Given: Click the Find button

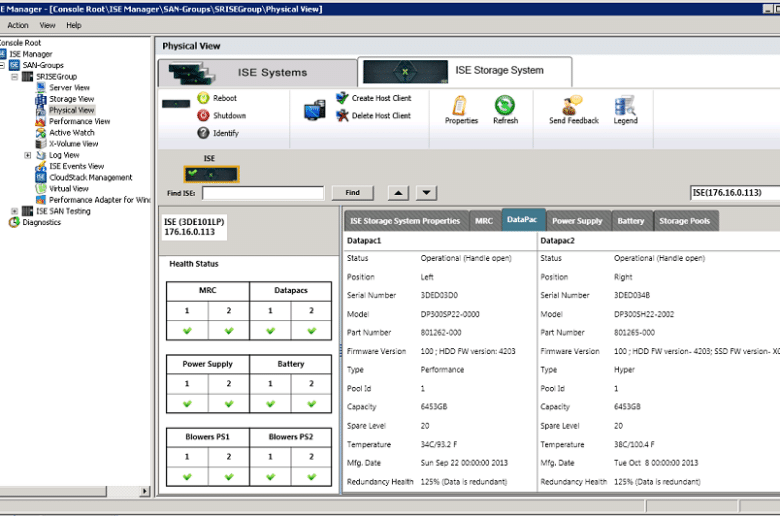Looking at the screenshot, I should (352, 193).
